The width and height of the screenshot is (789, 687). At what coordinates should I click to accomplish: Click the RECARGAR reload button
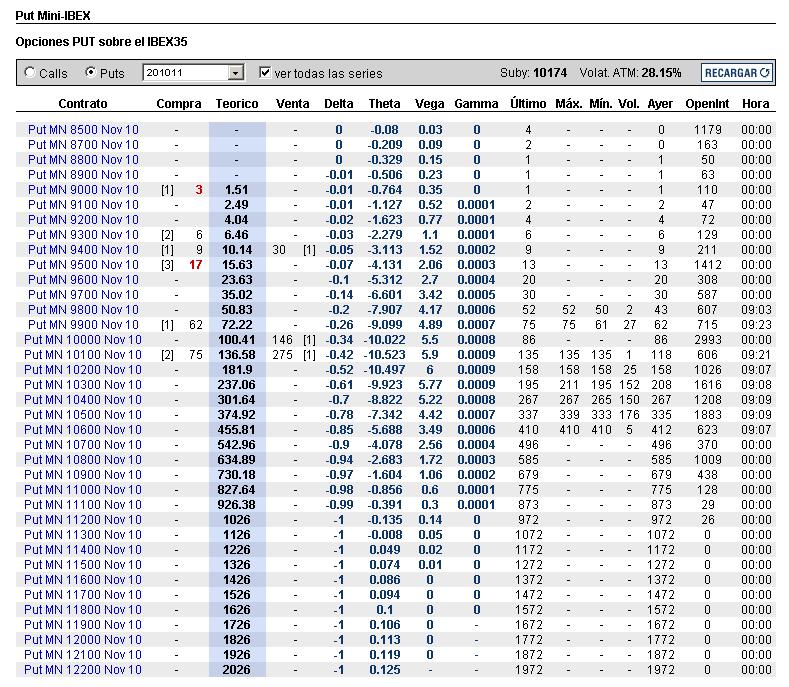[737, 73]
